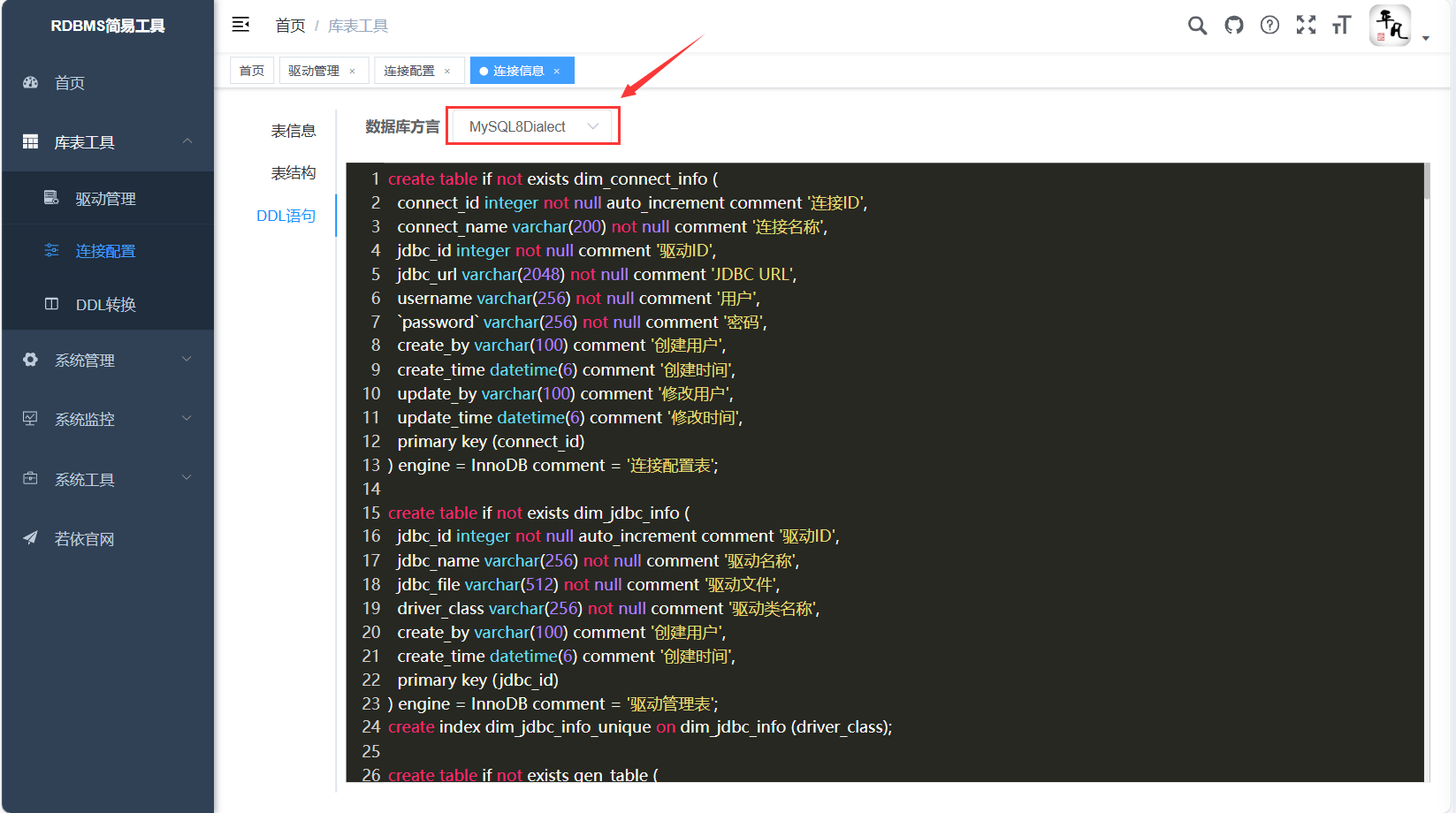Open the search magnifier icon
Image resolution: width=1456 pixels, height=813 pixels.
1197,26
